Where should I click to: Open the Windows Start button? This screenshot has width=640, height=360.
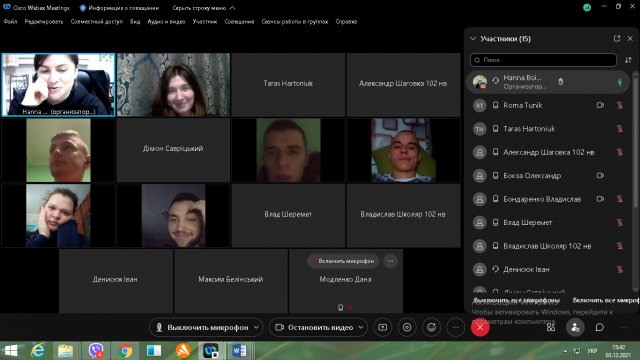point(11,351)
